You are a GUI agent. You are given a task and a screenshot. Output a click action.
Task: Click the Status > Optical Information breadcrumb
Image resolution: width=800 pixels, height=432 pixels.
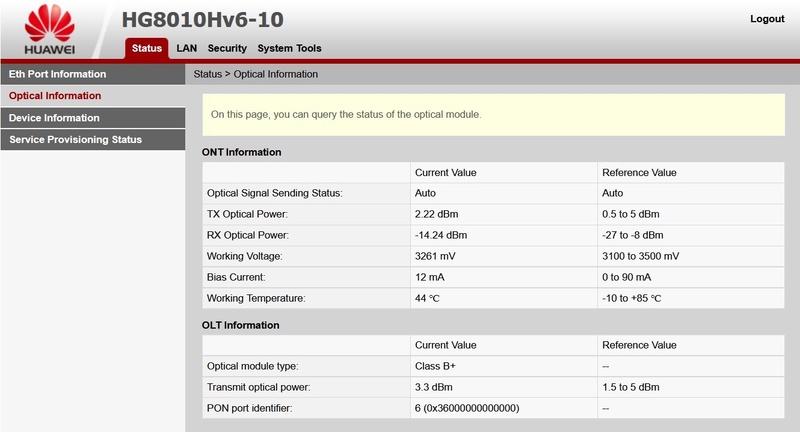tap(255, 74)
